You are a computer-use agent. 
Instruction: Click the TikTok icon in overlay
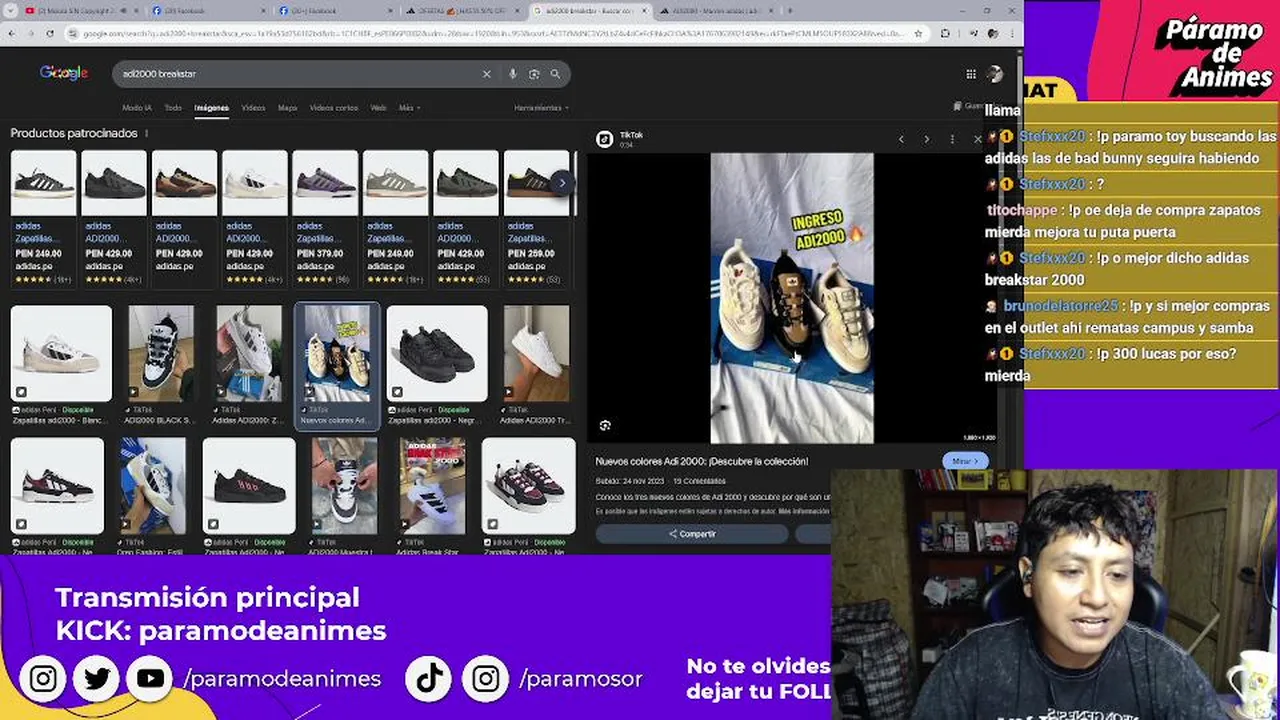[x=430, y=679]
